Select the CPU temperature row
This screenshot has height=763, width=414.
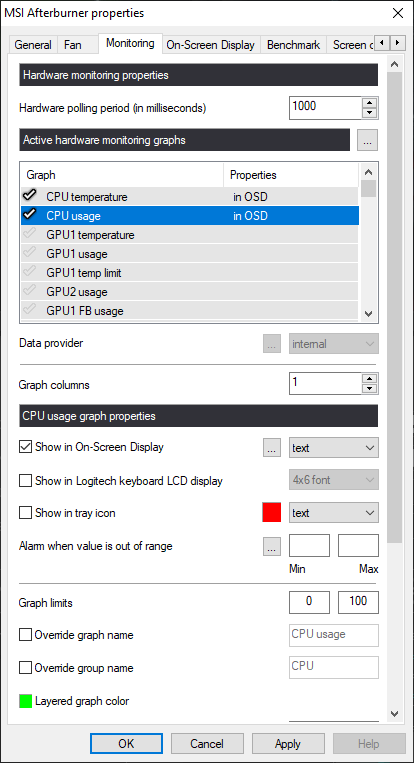pos(190,197)
